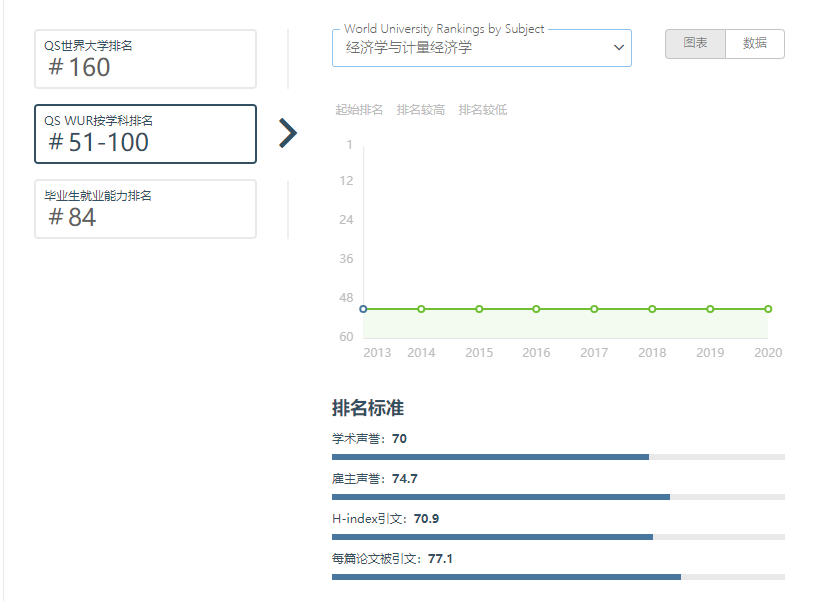Screen dimensions: 813x601
Task: Click the 2013 x-axis year label
Action: (x=377, y=353)
